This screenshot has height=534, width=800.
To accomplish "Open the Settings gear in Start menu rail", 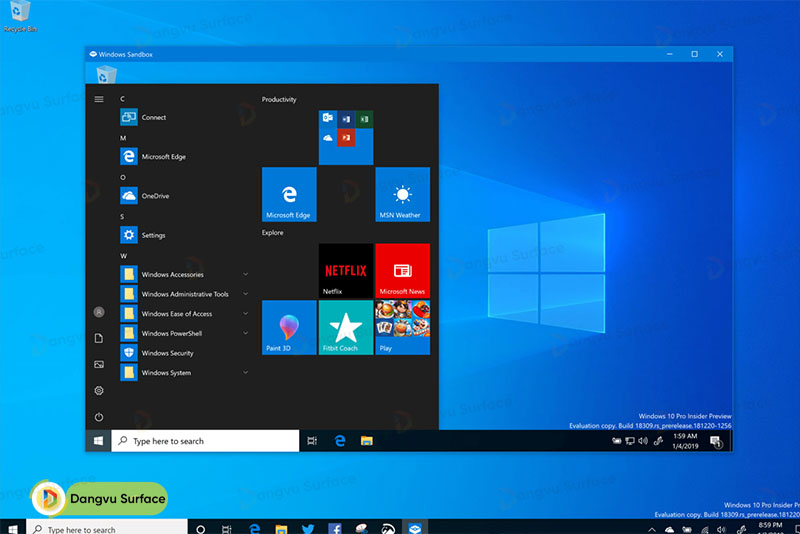I will (99, 391).
